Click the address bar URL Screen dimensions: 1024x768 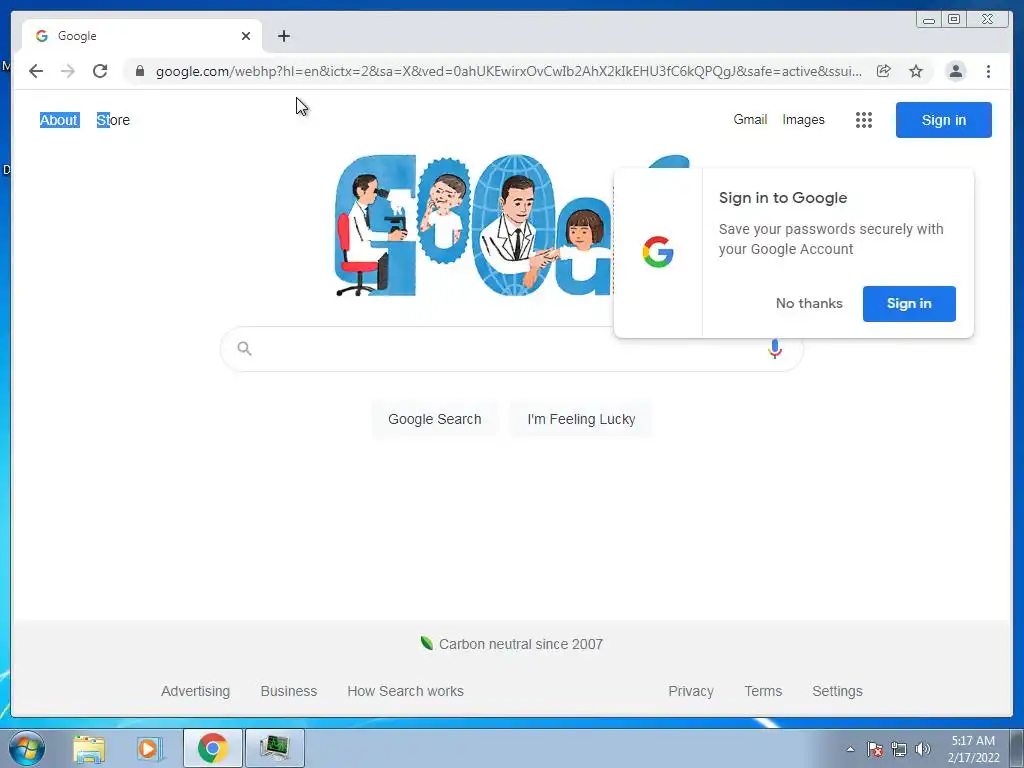click(x=508, y=71)
